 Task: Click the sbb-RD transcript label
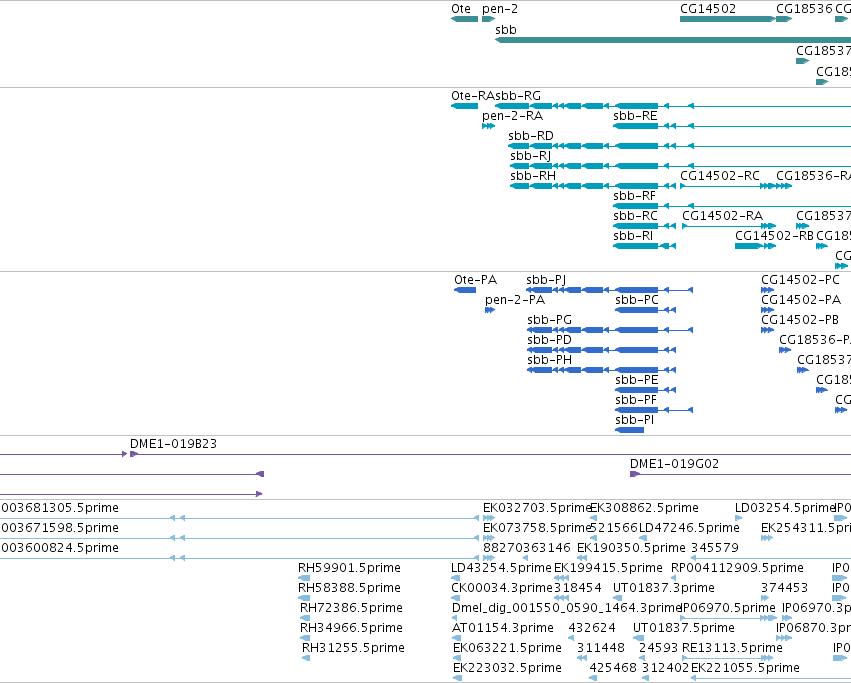(531, 136)
